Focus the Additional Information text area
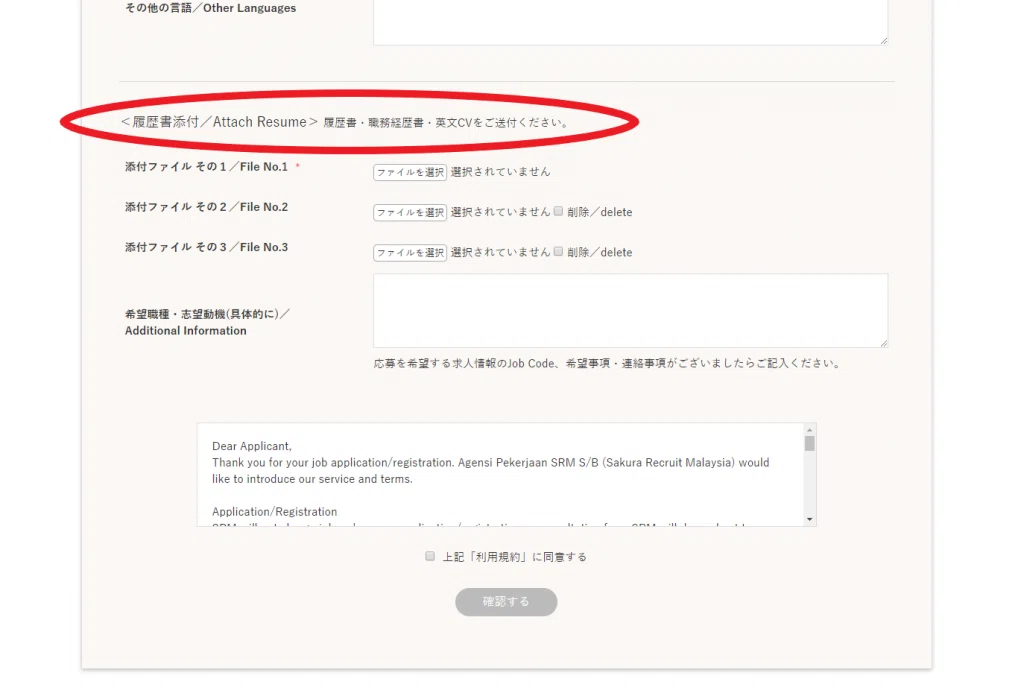Viewport: 1024px width, 696px height. (631, 311)
